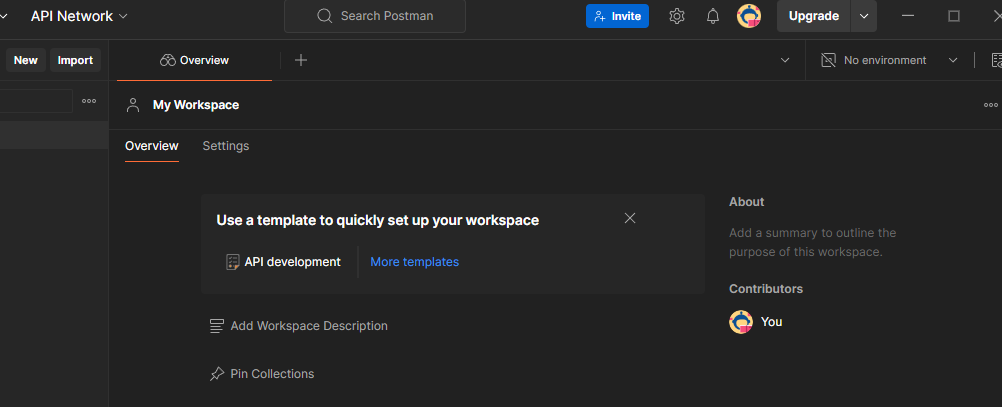1002x407 pixels.
Task: Open the No environment selector
Action: tap(890, 60)
